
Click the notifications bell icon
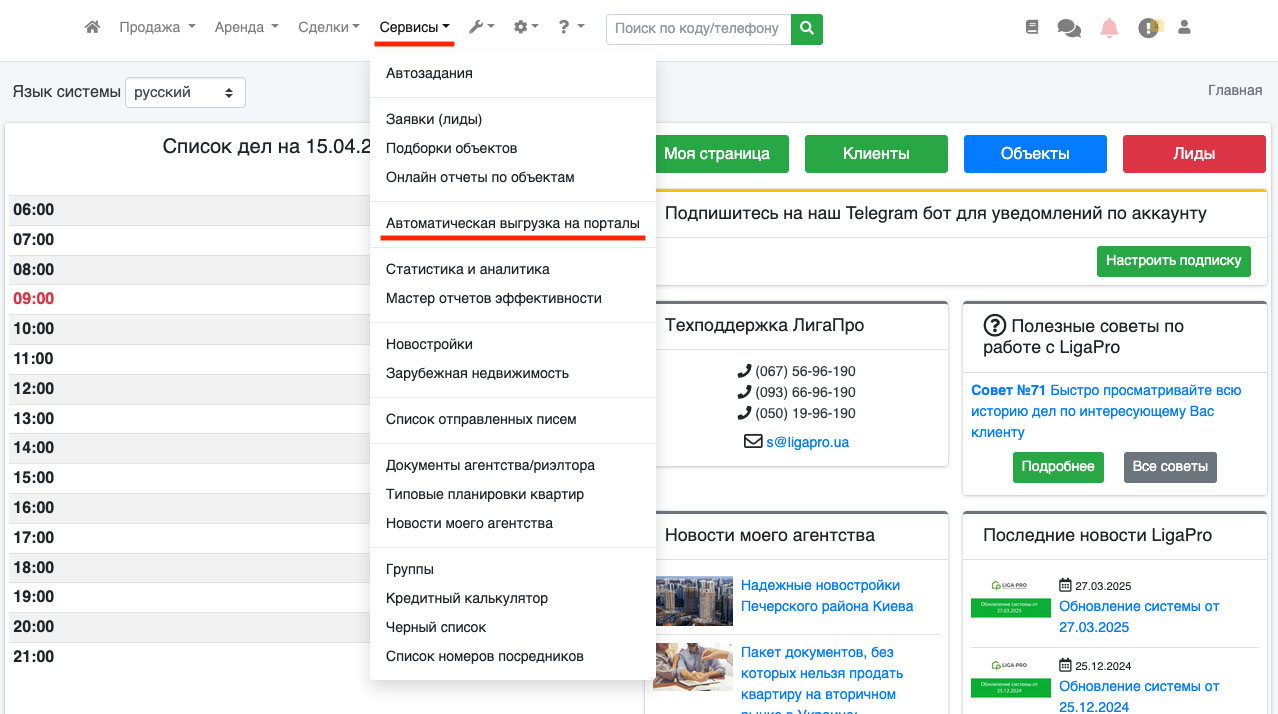pyautogui.click(x=1109, y=28)
